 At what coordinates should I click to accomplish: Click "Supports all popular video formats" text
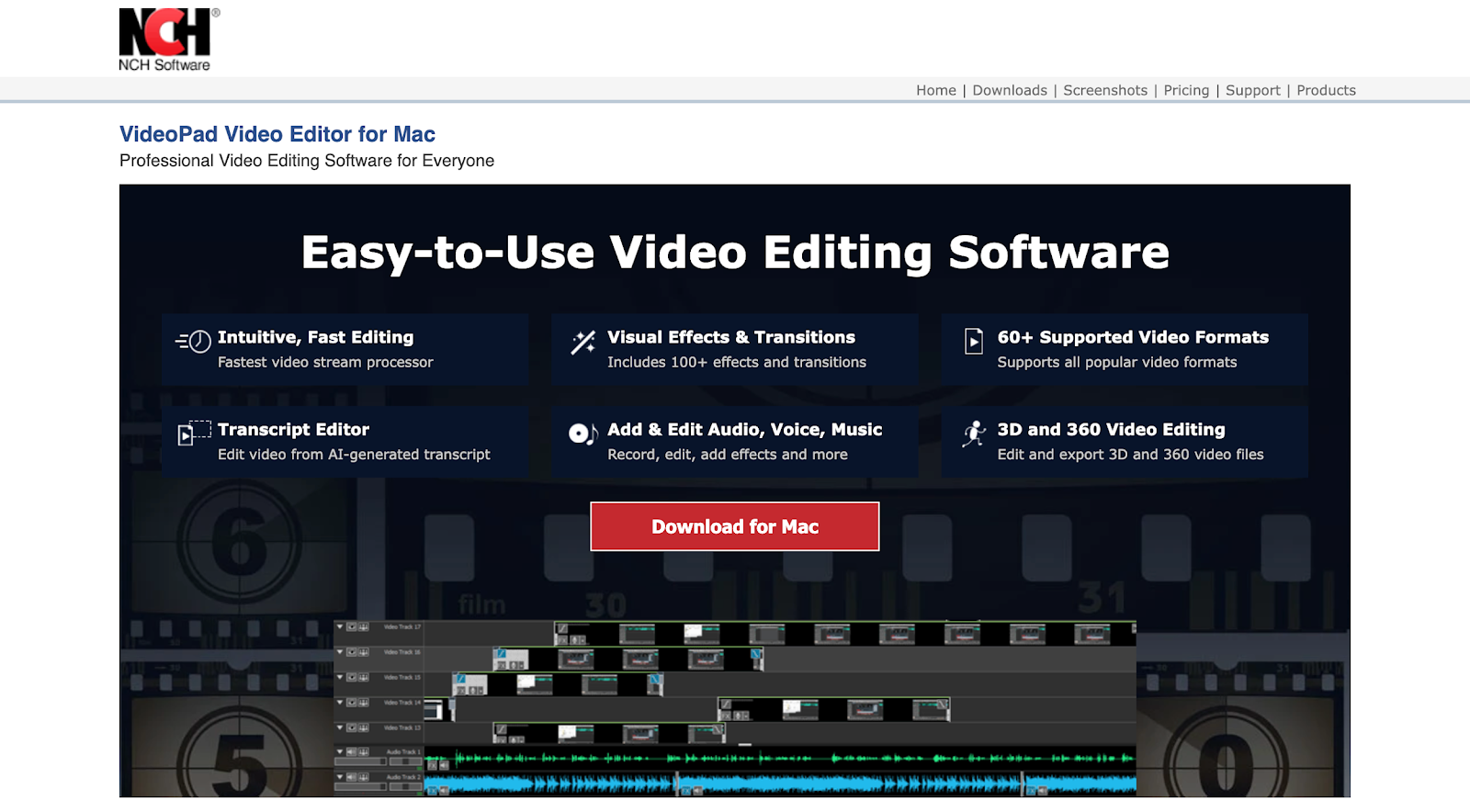point(1117,362)
